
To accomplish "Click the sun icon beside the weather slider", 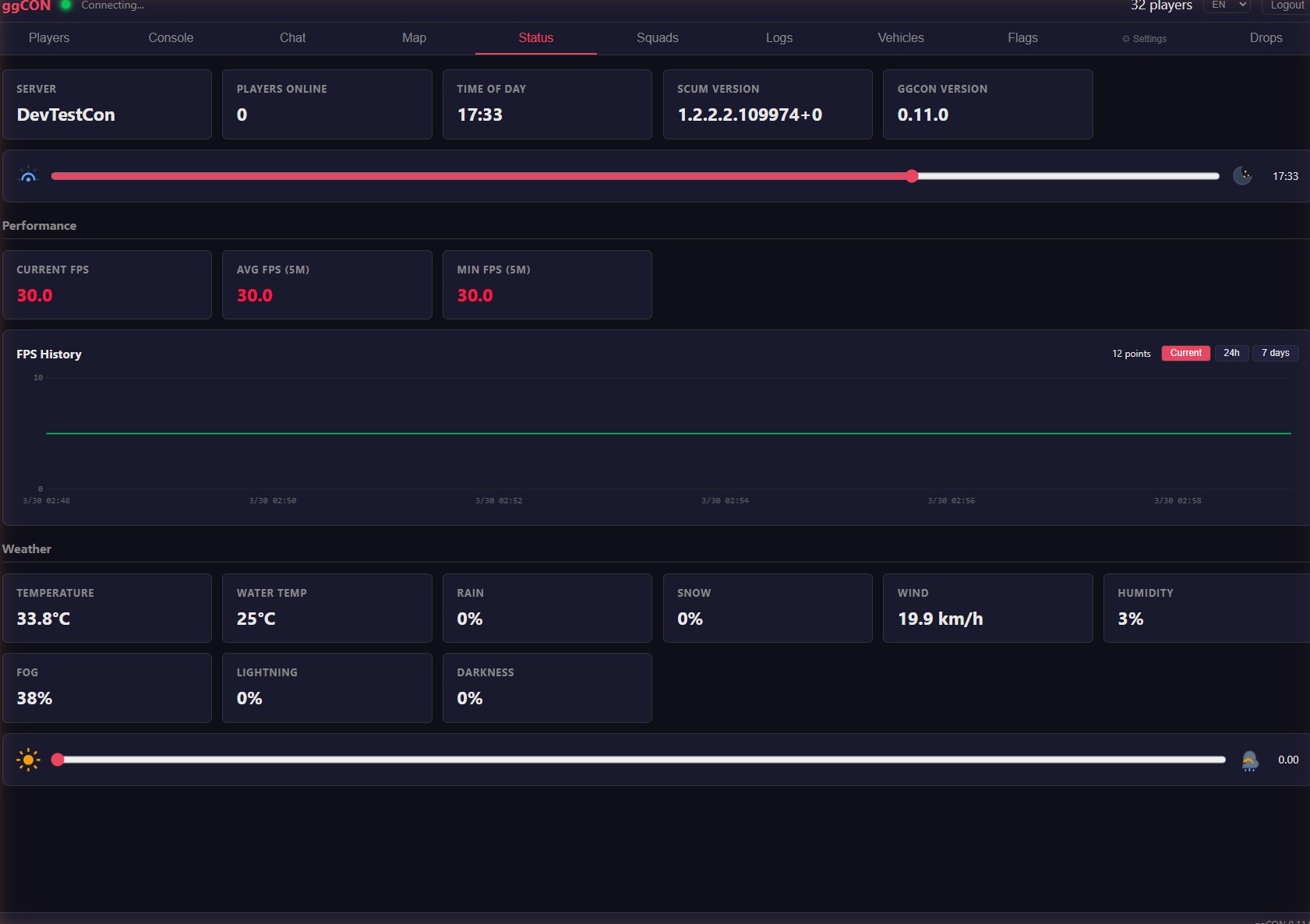I will point(28,759).
